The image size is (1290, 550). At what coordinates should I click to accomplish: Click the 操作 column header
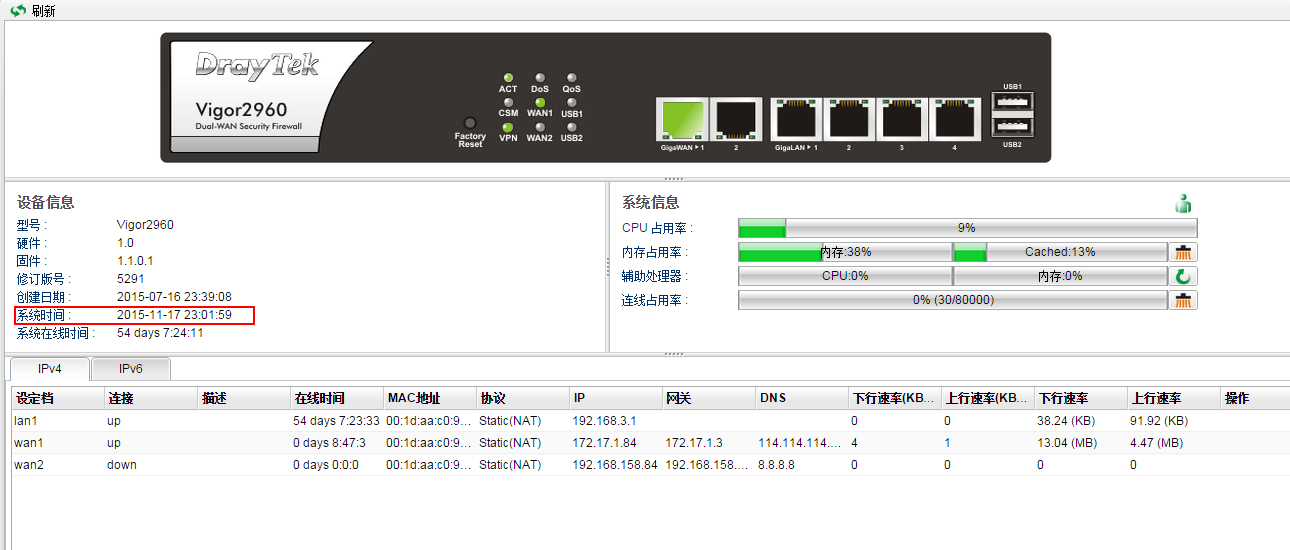pyautogui.click(x=1254, y=398)
